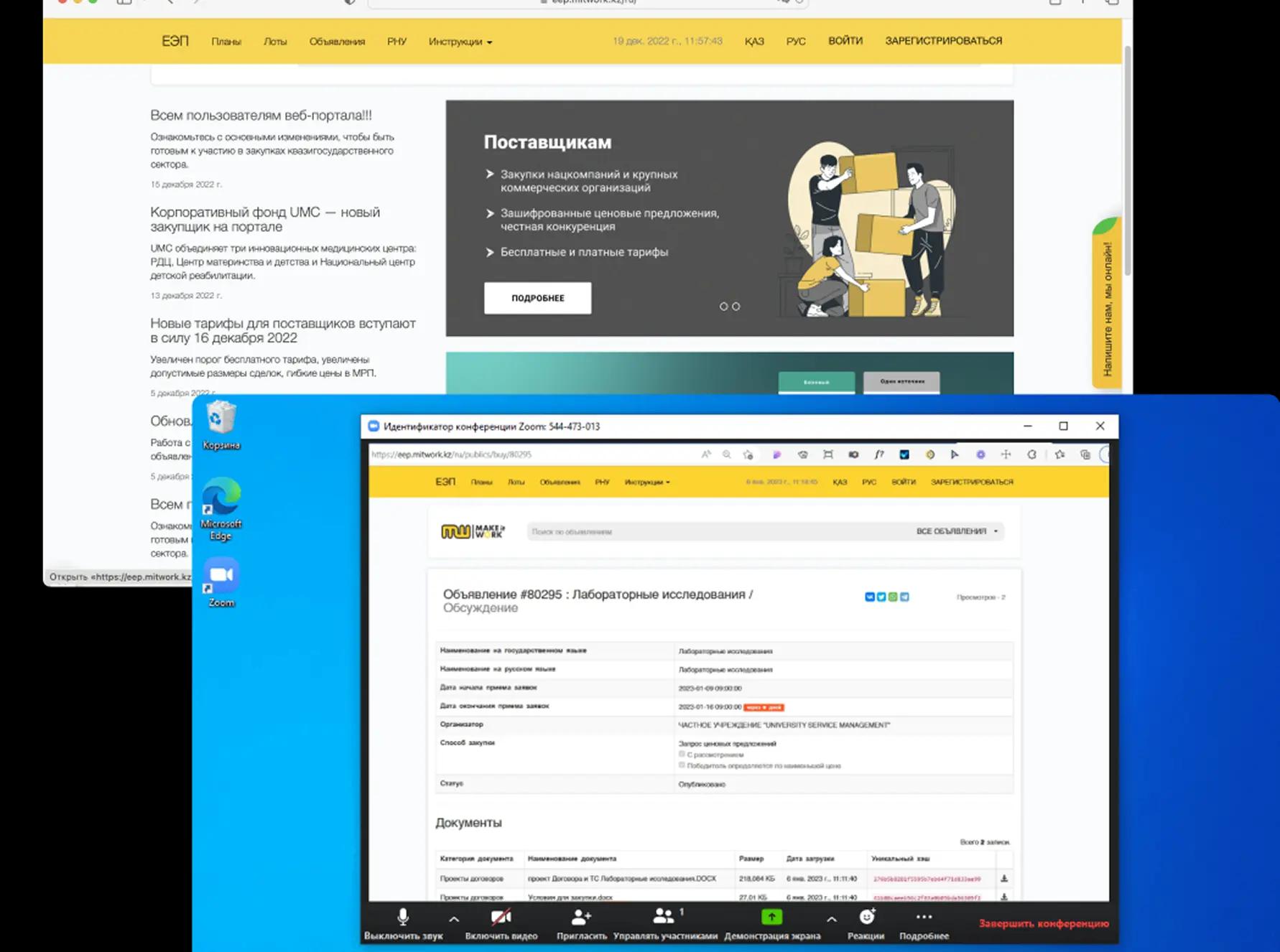Click the Invite (Пригласить) icon
Image resolution: width=1280 pixels, height=952 pixels.
coord(581,918)
